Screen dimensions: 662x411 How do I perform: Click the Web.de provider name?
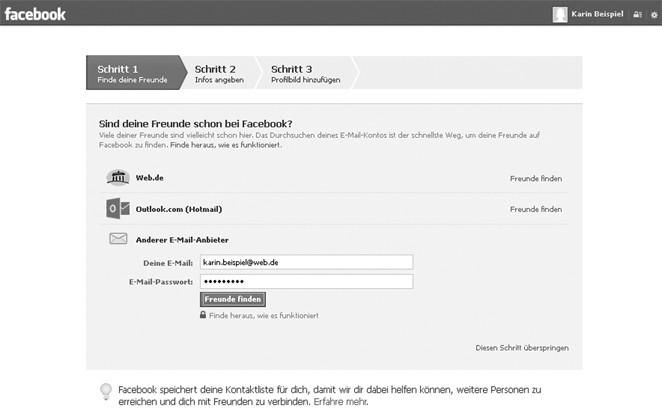coord(149,178)
